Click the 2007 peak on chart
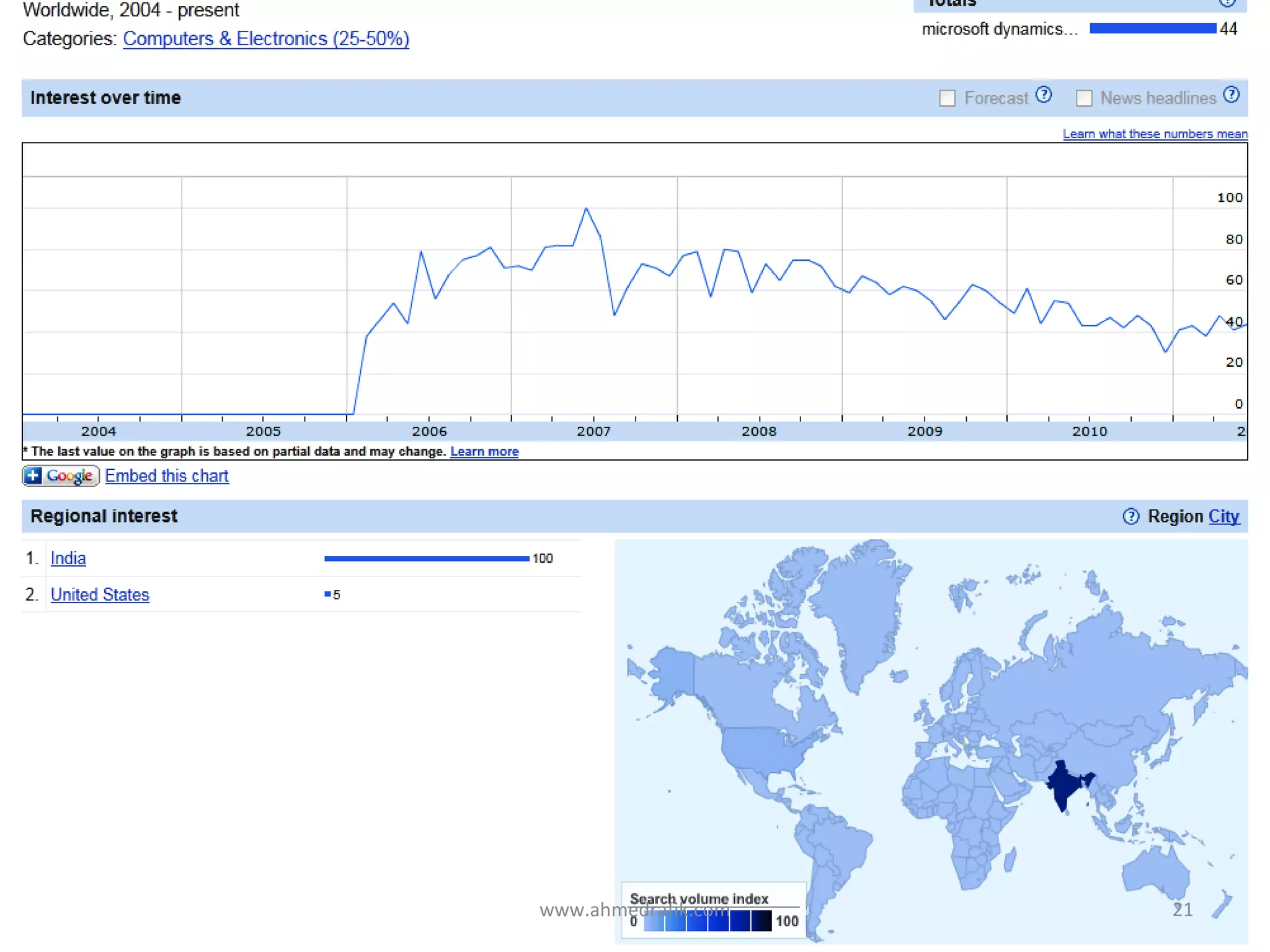This screenshot has height=952, width=1270. [x=586, y=209]
